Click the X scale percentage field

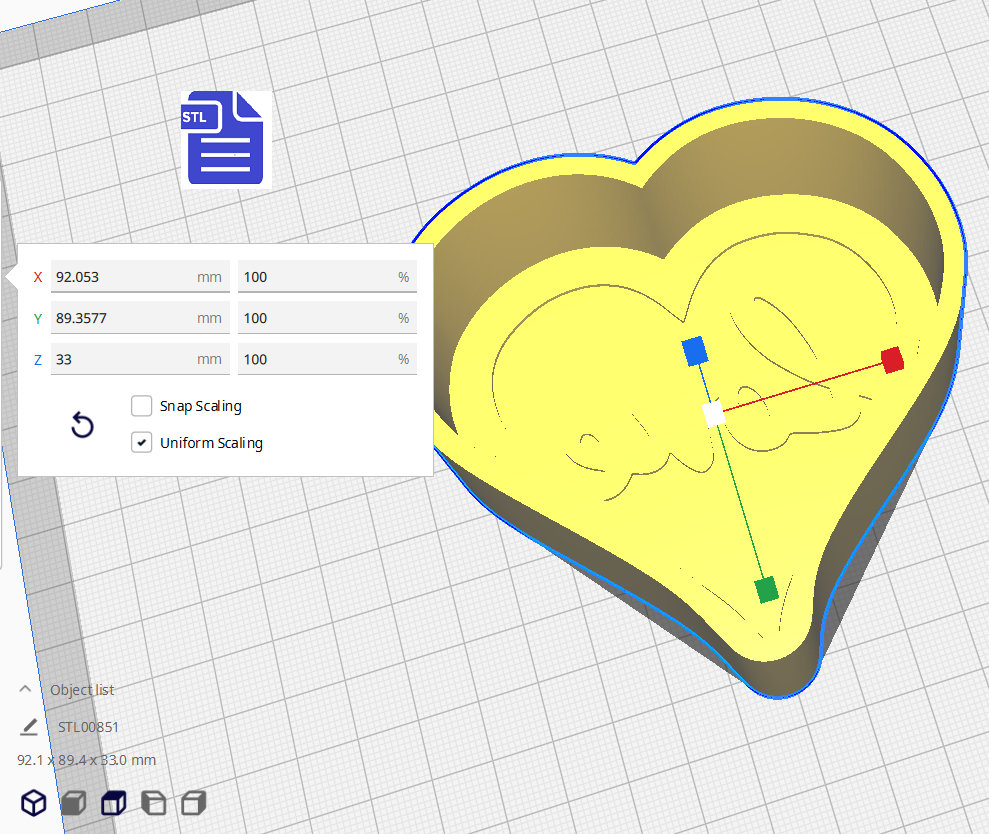[318, 277]
